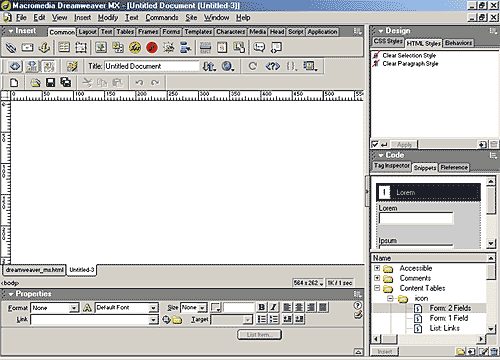500x360 pixels.
Task: Expand the Accessible snippets folder
Action: 377,268
